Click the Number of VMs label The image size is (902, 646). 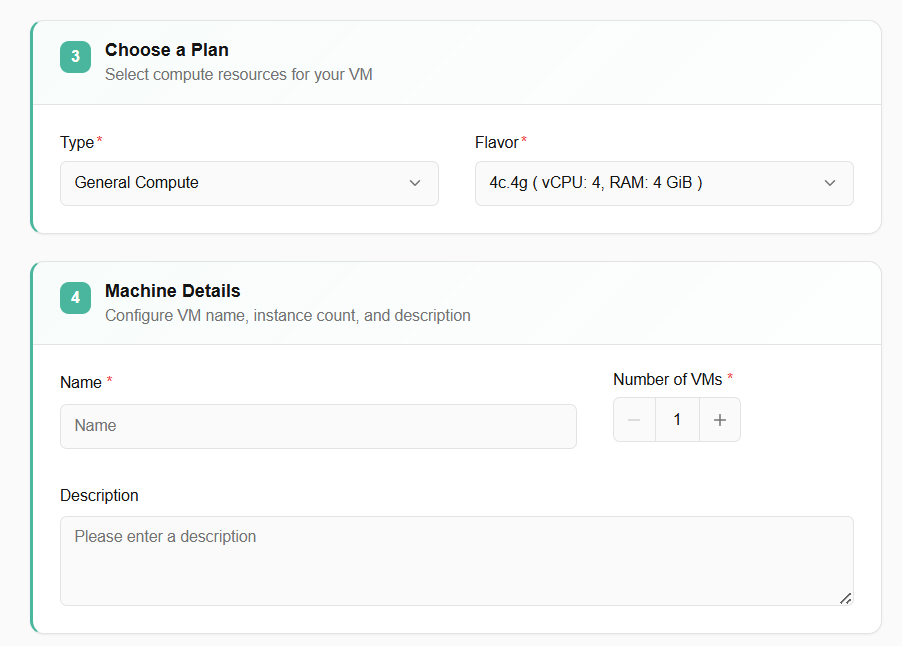coord(667,379)
